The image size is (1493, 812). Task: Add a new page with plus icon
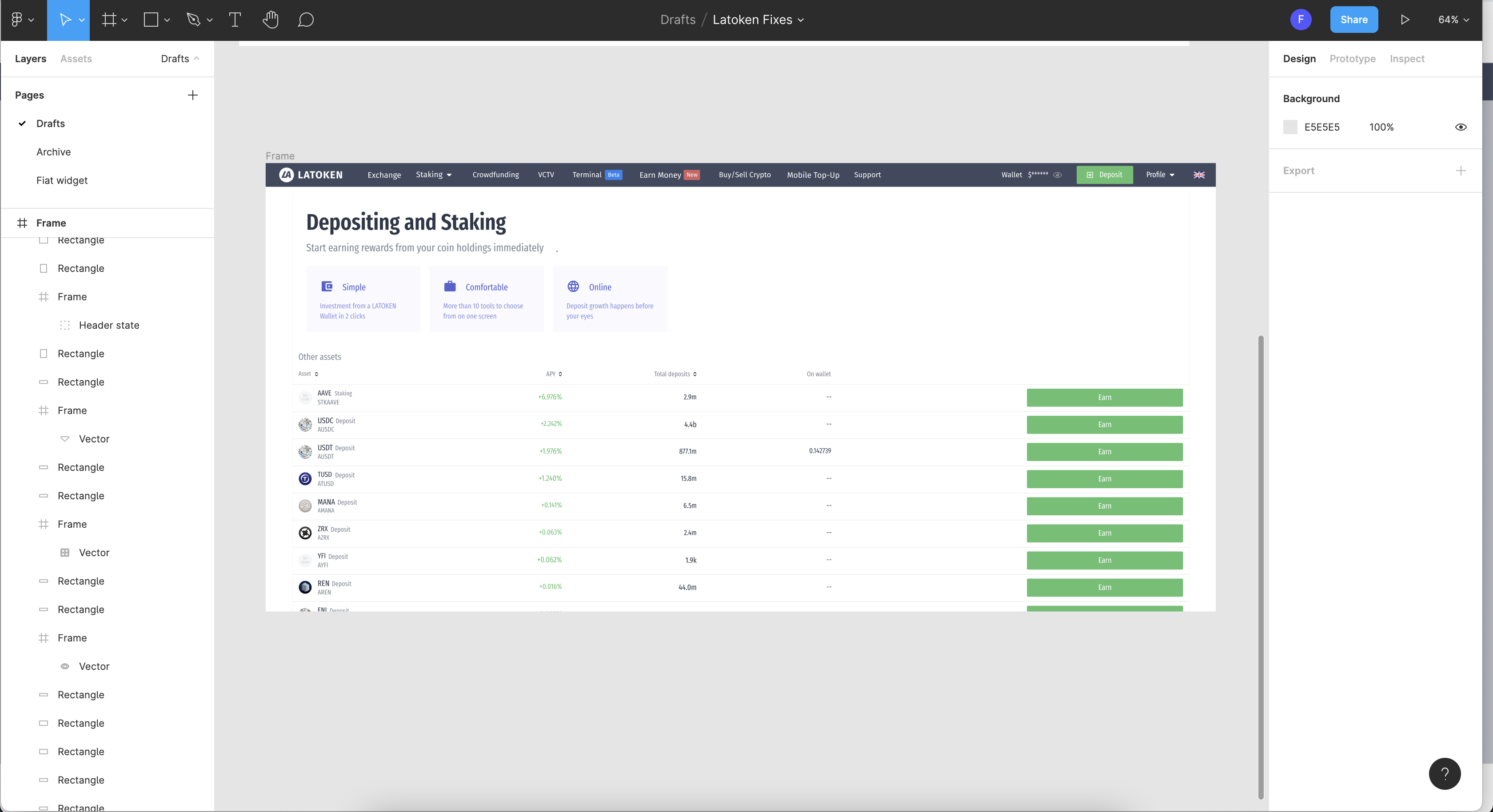(x=192, y=95)
